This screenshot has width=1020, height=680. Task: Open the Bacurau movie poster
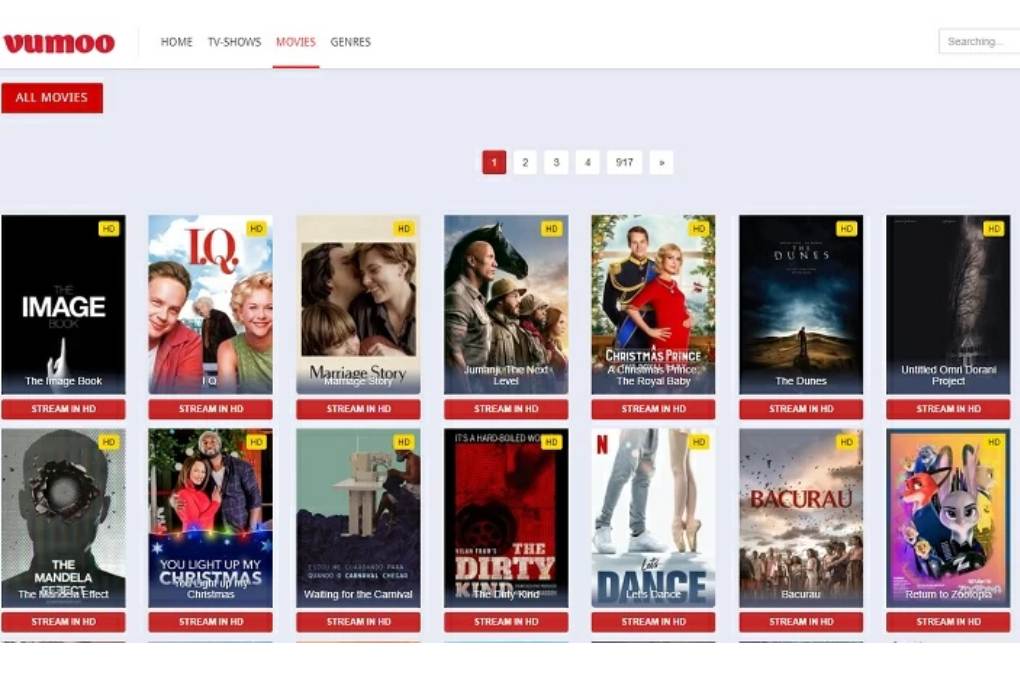[801, 518]
